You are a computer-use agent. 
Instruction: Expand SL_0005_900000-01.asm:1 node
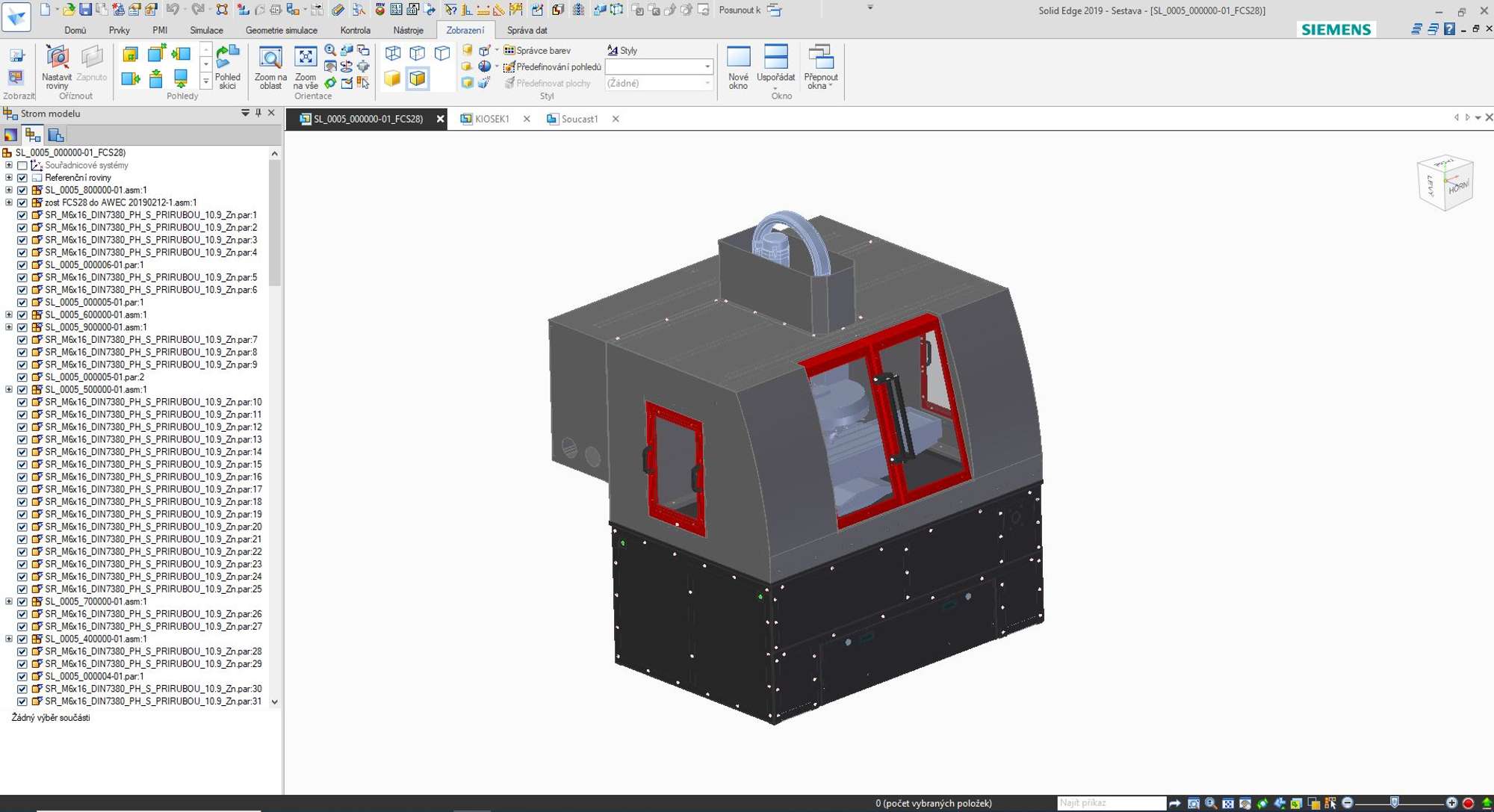[x=9, y=327]
